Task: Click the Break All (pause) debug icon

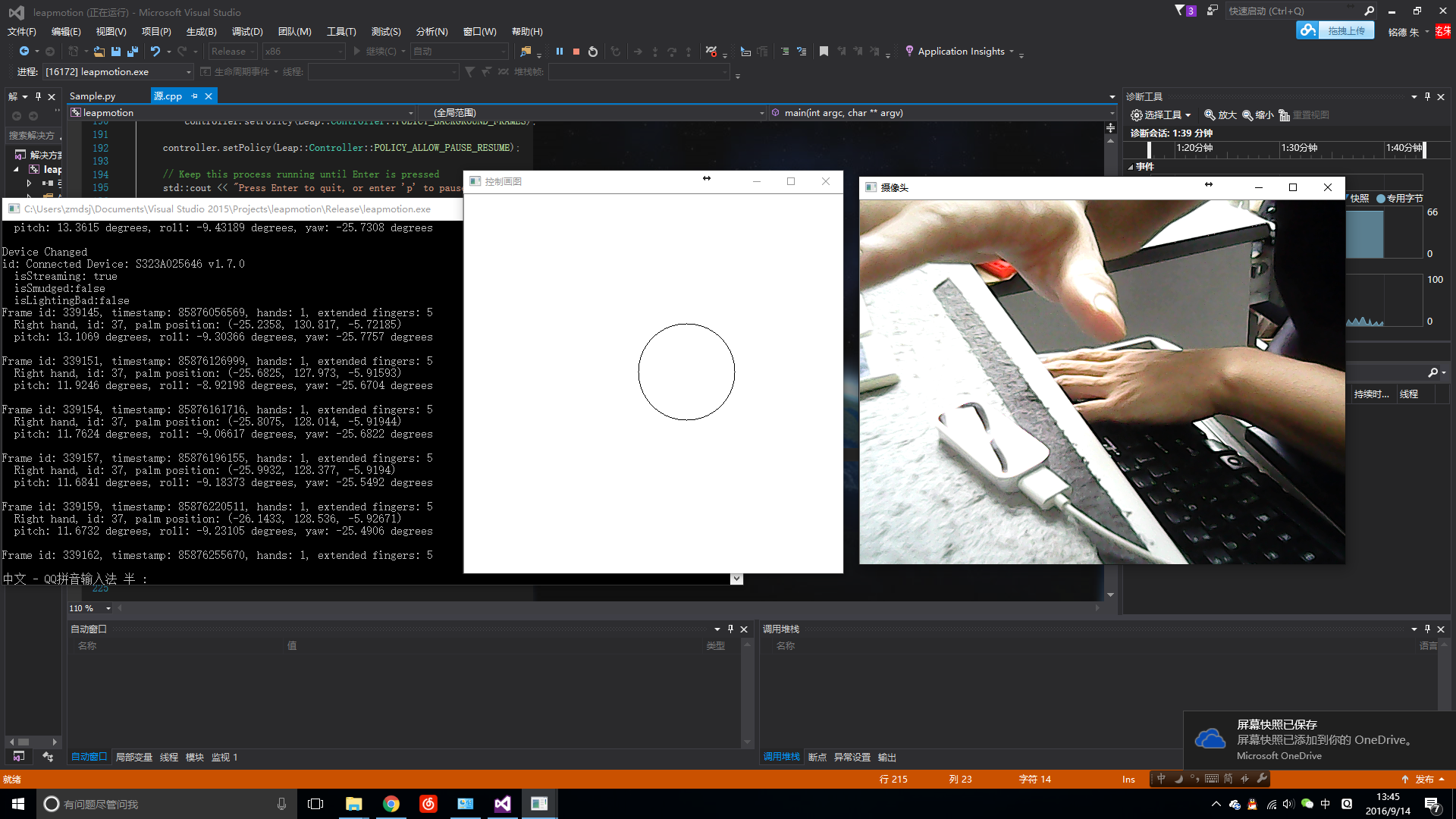Action: [x=560, y=52]
